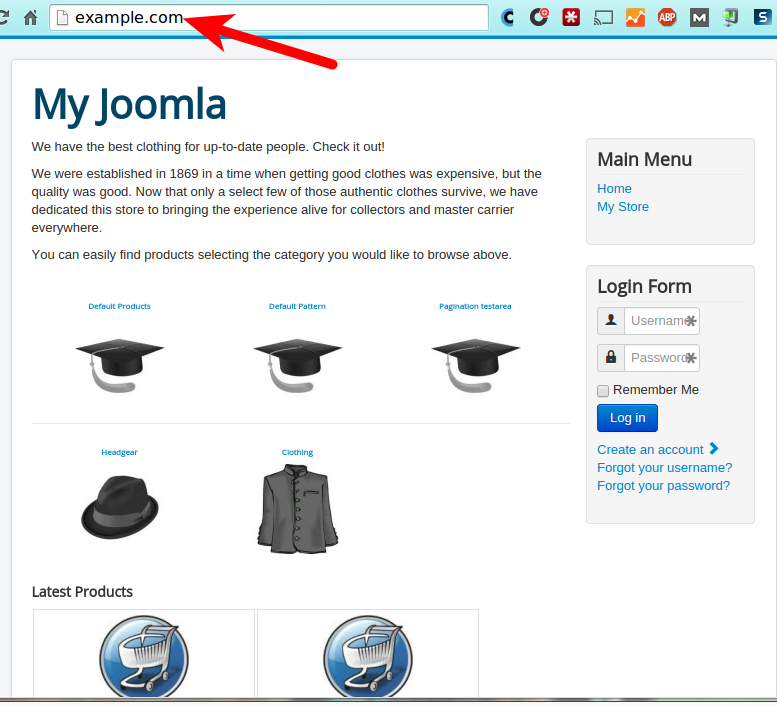This screenshot has height=706, width=777.
Task: Click the My Joomla site title
Action: coord(129,105)
